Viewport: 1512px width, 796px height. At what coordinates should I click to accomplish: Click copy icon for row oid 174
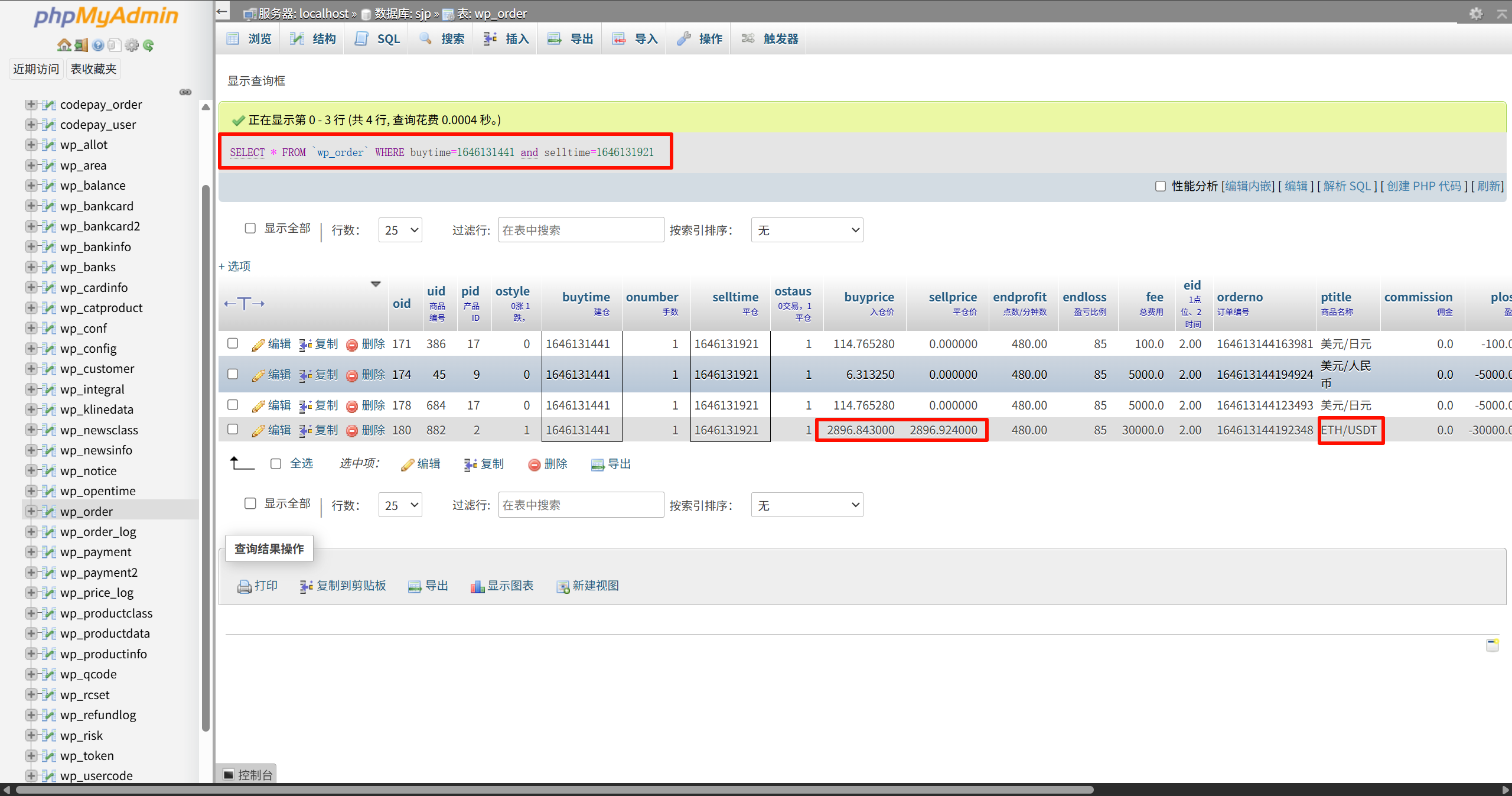[x=305, y=375]
